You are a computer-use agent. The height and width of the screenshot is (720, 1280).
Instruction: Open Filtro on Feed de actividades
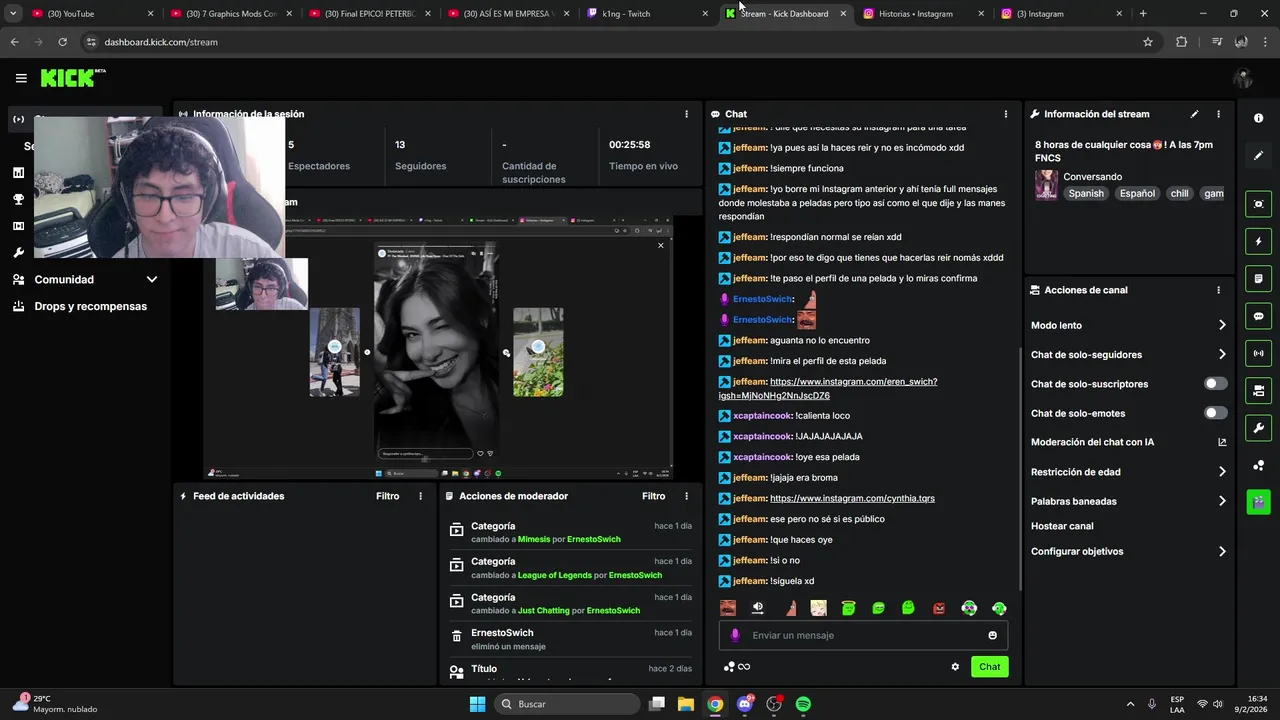pos(387,496)
